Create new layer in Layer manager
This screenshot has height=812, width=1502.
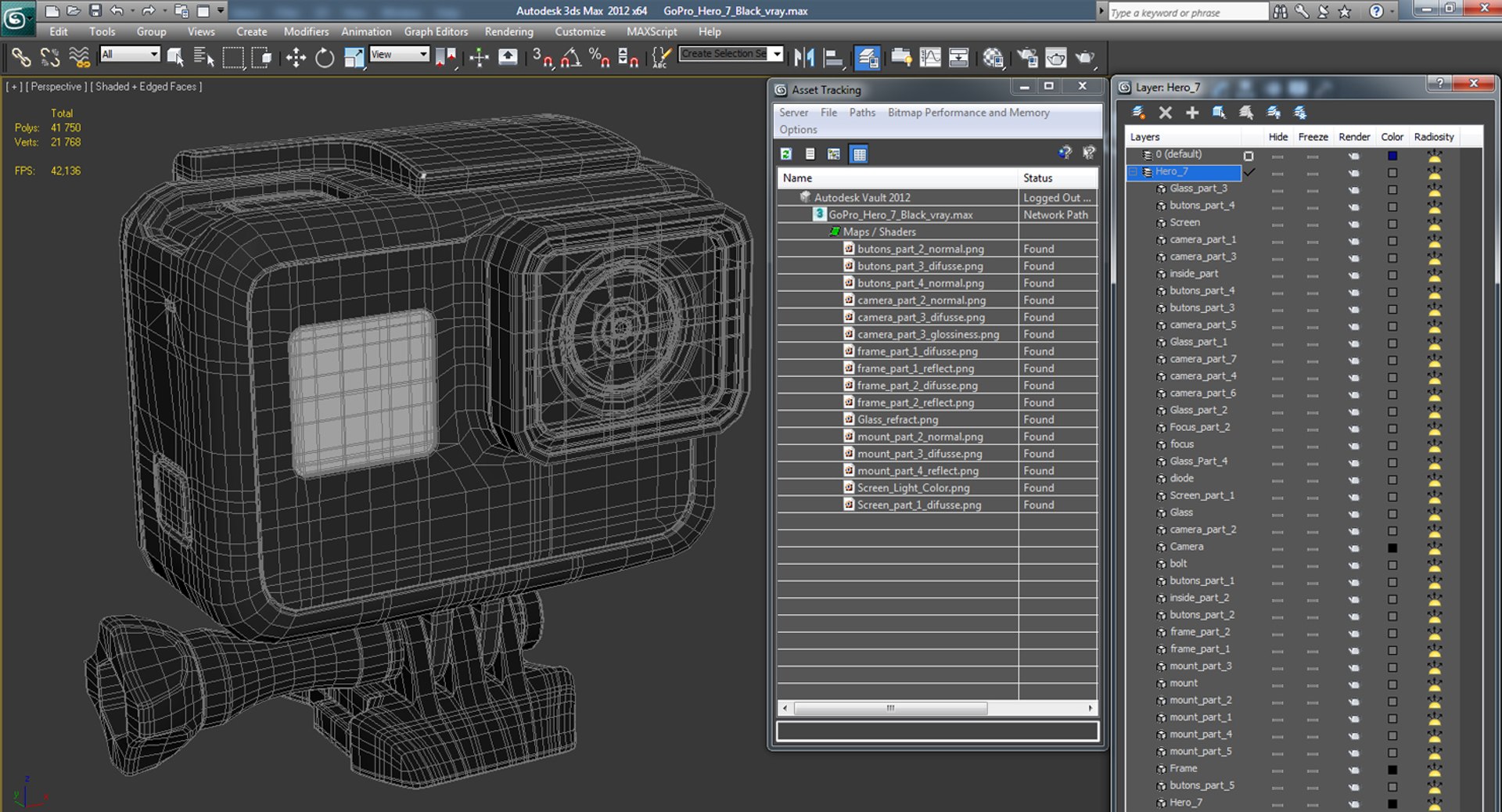tap(1139, 113)
